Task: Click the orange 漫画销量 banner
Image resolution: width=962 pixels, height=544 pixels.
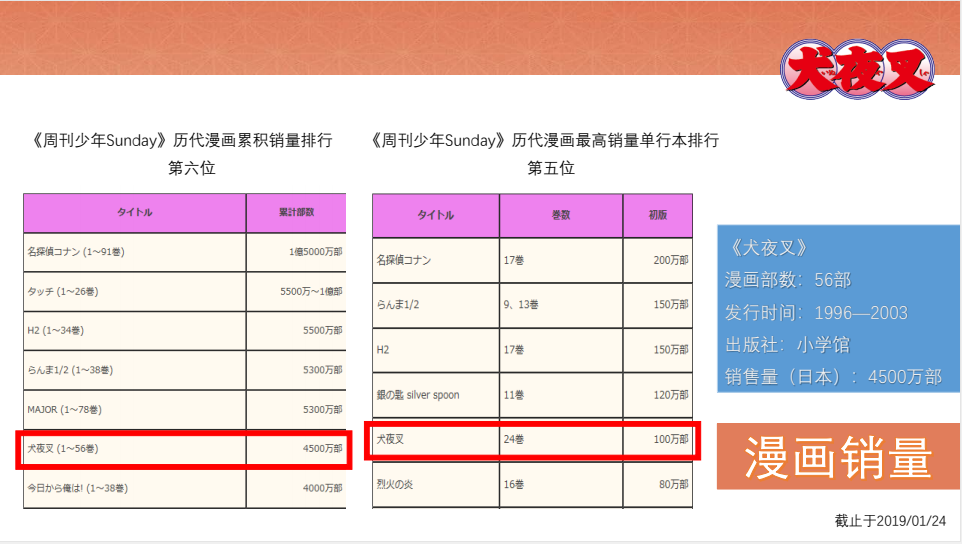Action: pos(838,457)
